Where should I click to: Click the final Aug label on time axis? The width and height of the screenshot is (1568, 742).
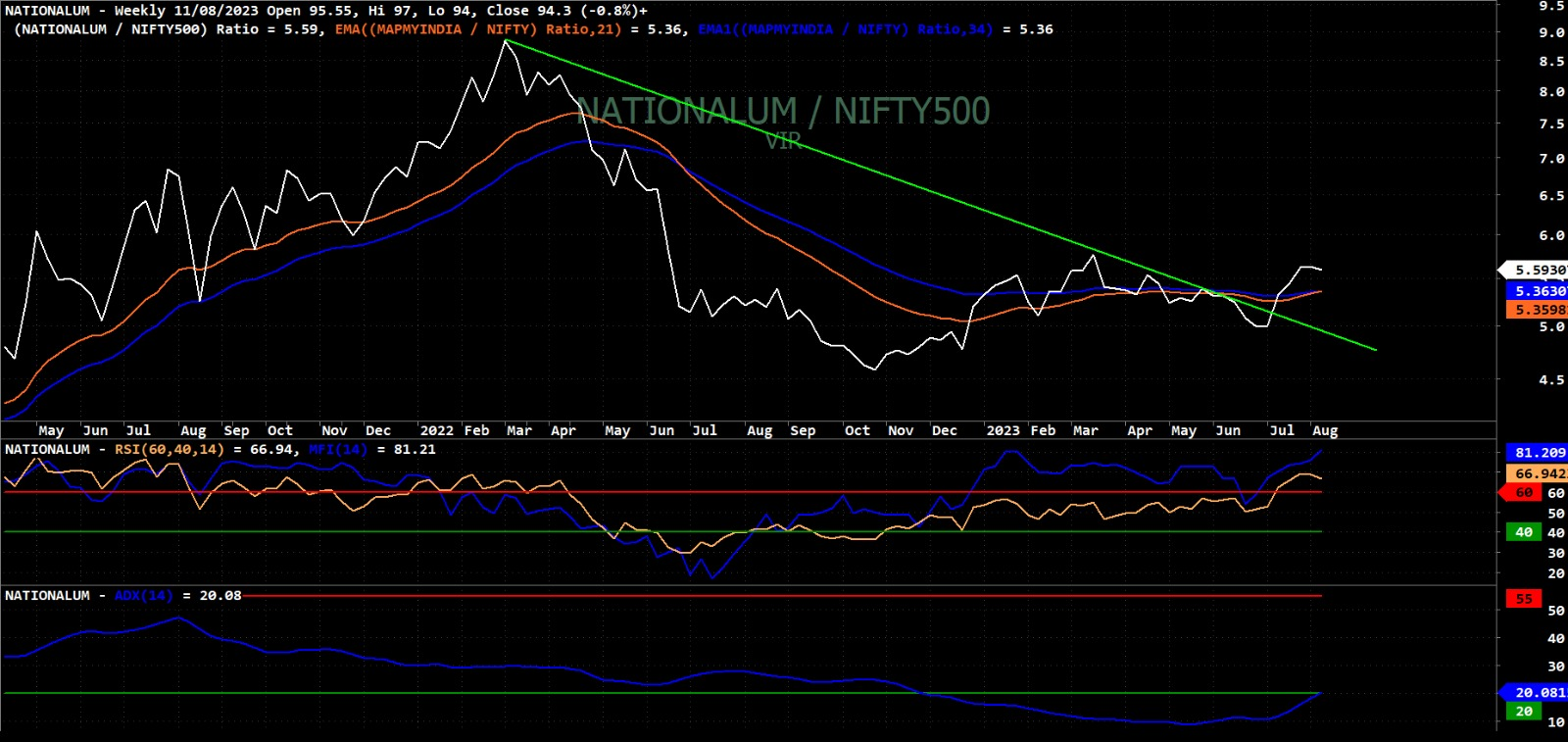1325,430
